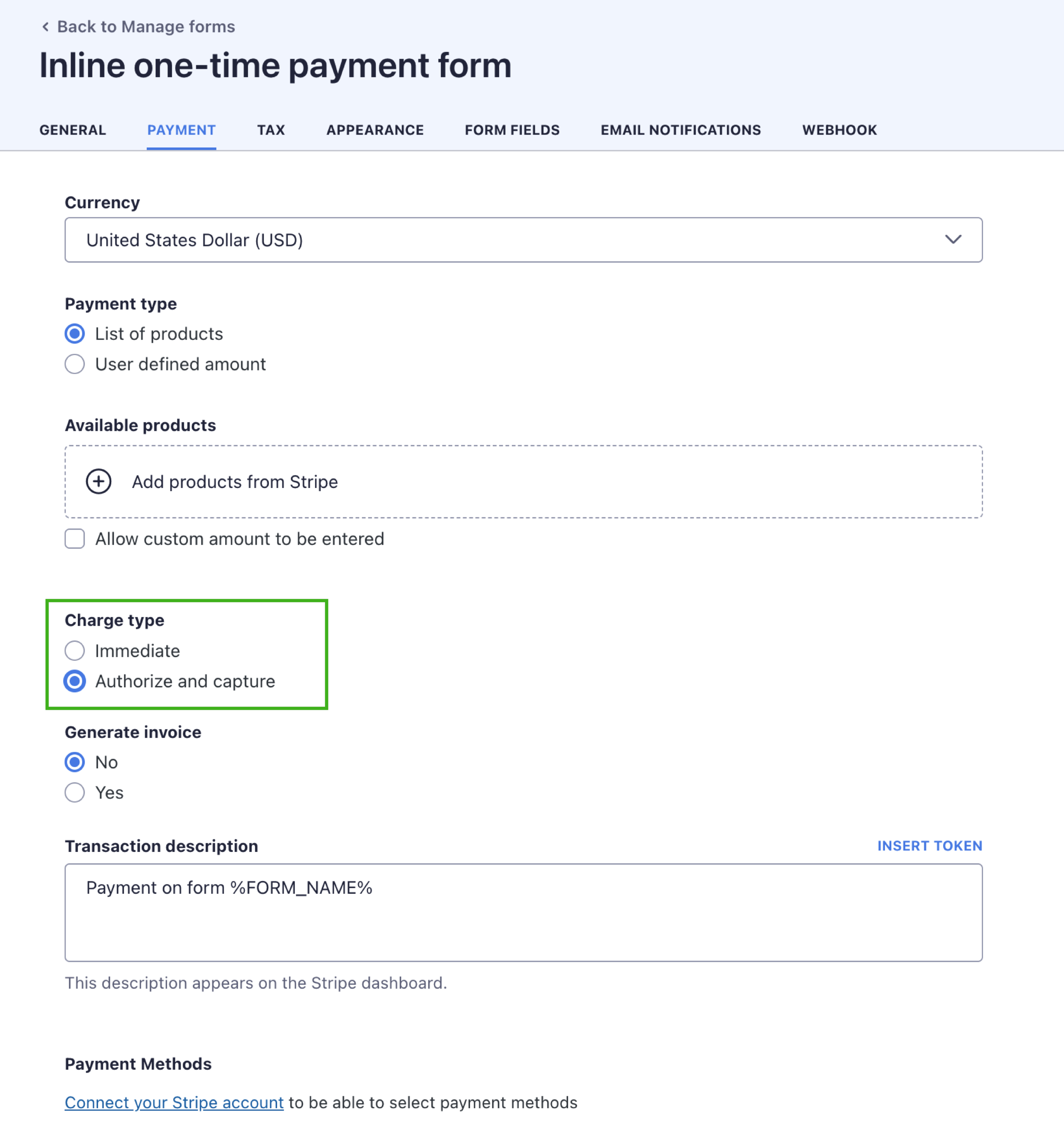Viewport: 1064px width, 1138px height.
Task: Click the currency dropdown chevron arrow
Action: pyautogui.click(x=953, y=239)
